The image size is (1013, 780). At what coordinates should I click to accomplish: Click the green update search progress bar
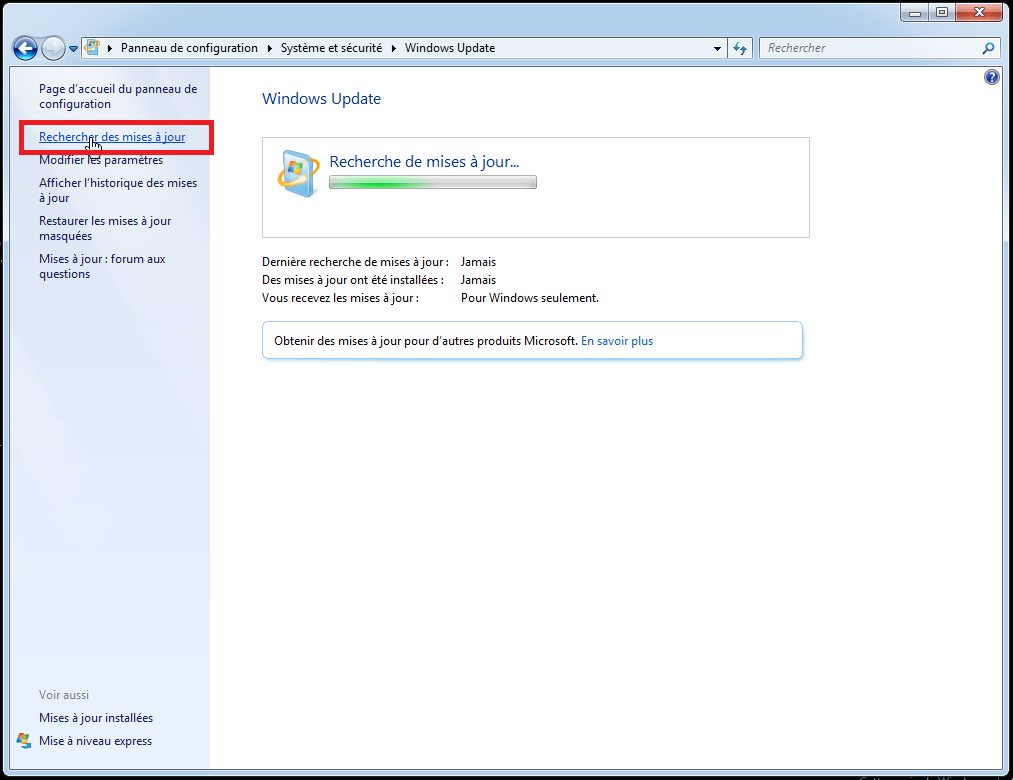coord(433,183)
